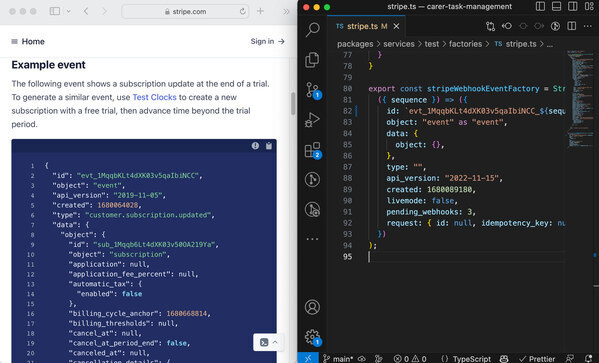The image size is (599, 363).
Task: Click the cloud sync publish icon
Action: (x=361, y=359)
